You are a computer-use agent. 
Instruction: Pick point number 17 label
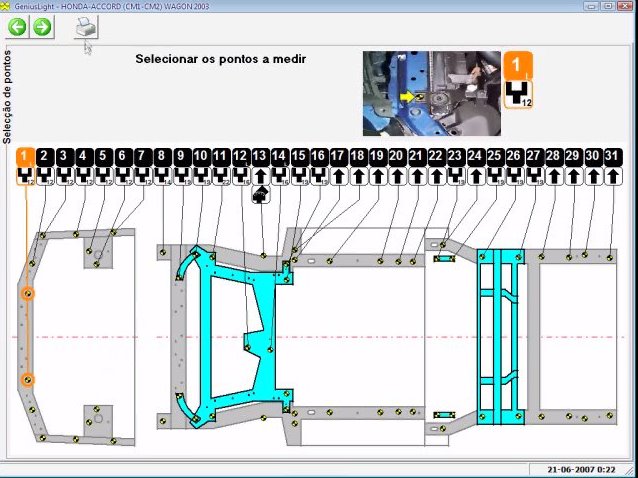tap(339, 157)
